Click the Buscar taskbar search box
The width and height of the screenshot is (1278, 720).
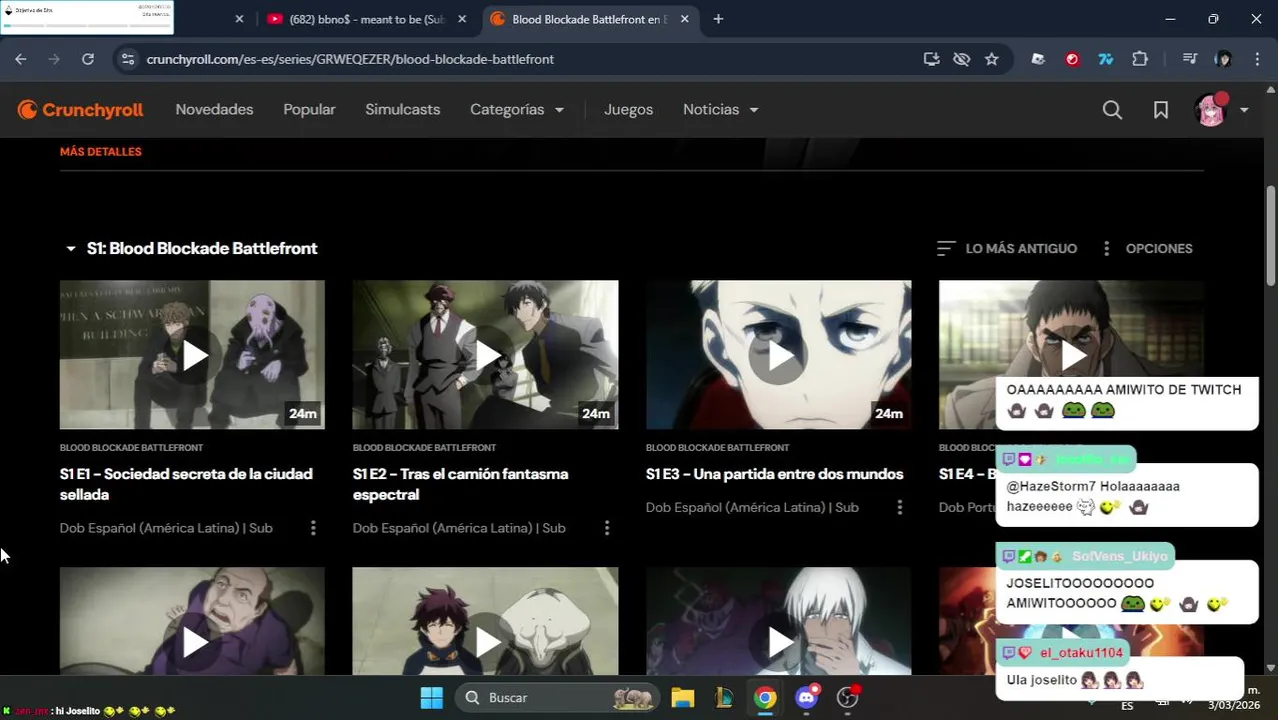558,698
